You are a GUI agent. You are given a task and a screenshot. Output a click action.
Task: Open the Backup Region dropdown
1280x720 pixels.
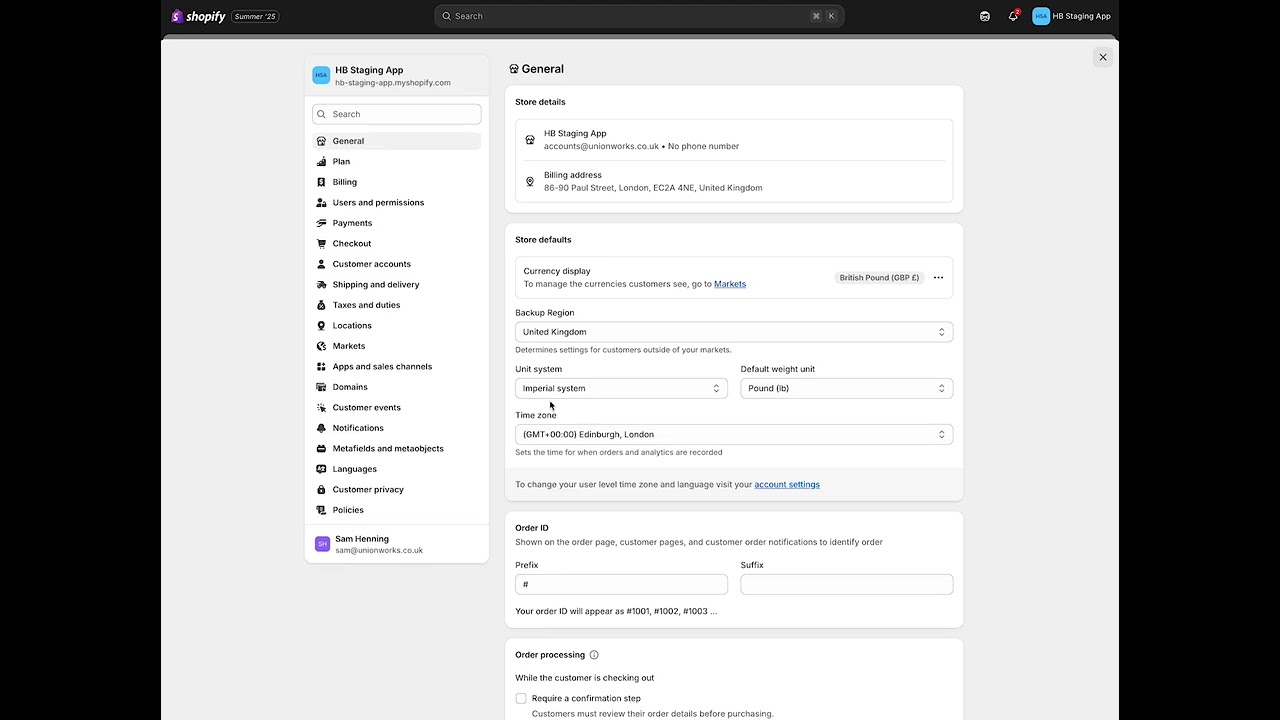point(734,332)
